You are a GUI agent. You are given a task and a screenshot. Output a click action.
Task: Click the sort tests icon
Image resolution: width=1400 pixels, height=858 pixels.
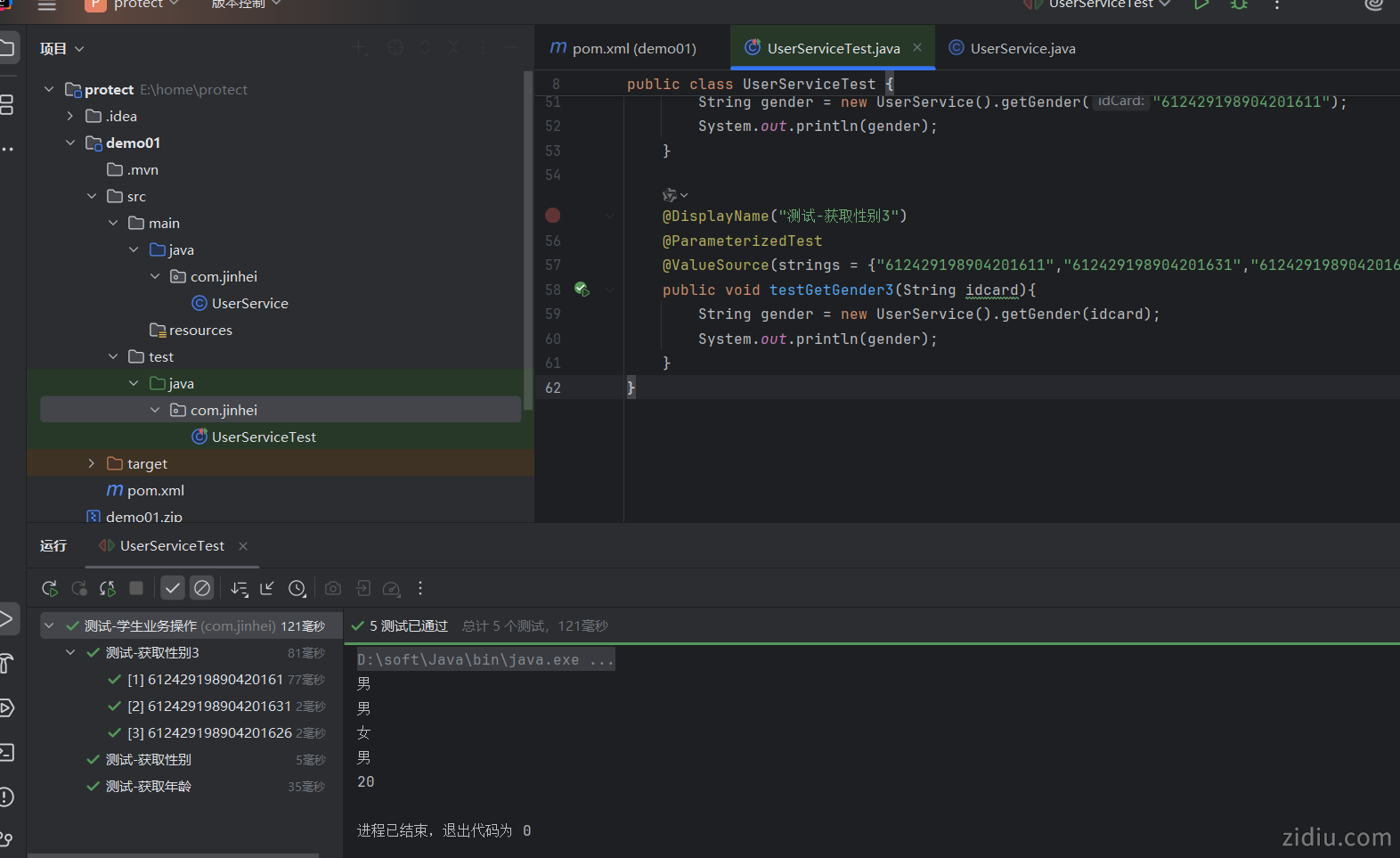click(239, 588)
